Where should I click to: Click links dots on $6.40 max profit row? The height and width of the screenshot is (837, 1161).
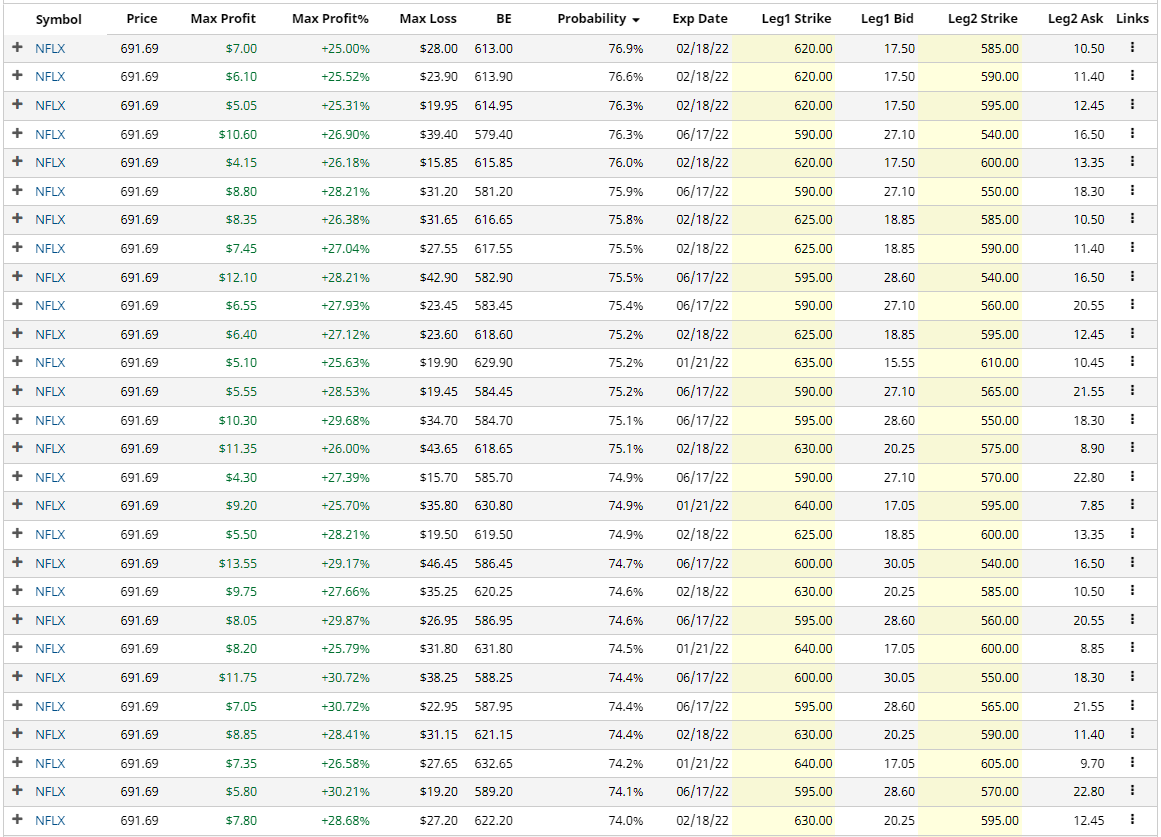click(1132, 333)
